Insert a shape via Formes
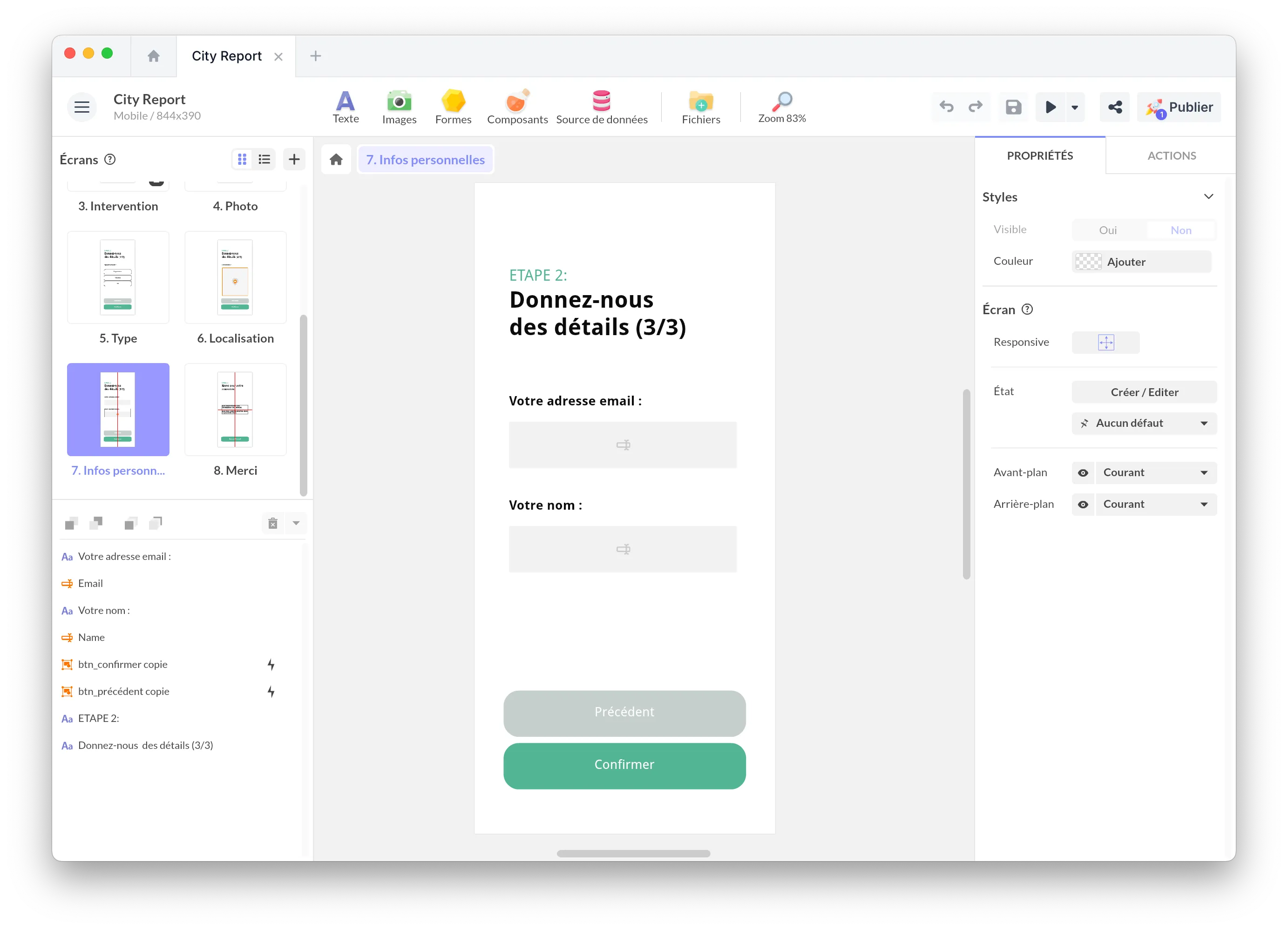This screenshot has width=1288, height=930. [453, 107]
